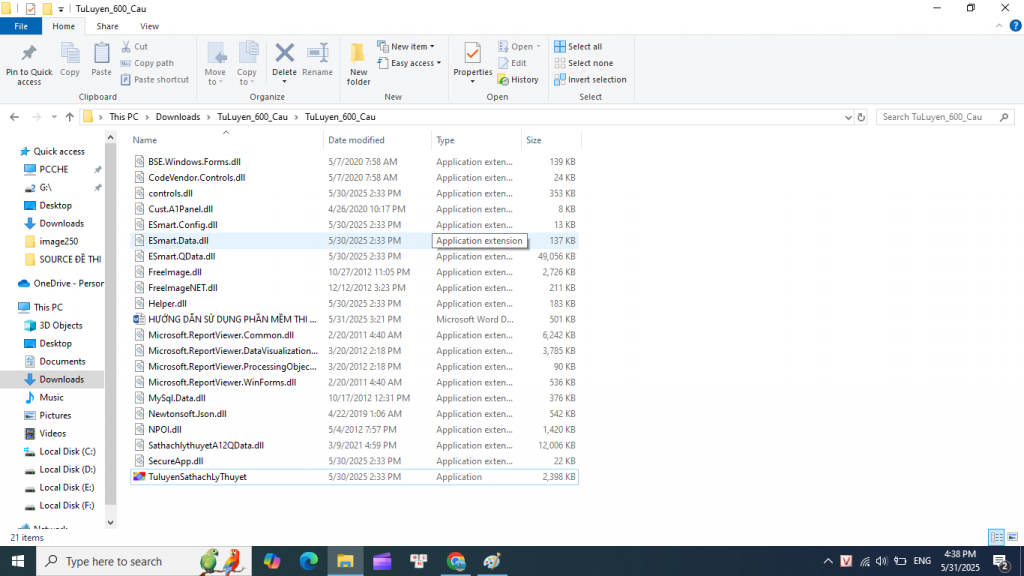Viewport: 1024px width, 576px height.
Task: Show file History
Action: [519, 80]
